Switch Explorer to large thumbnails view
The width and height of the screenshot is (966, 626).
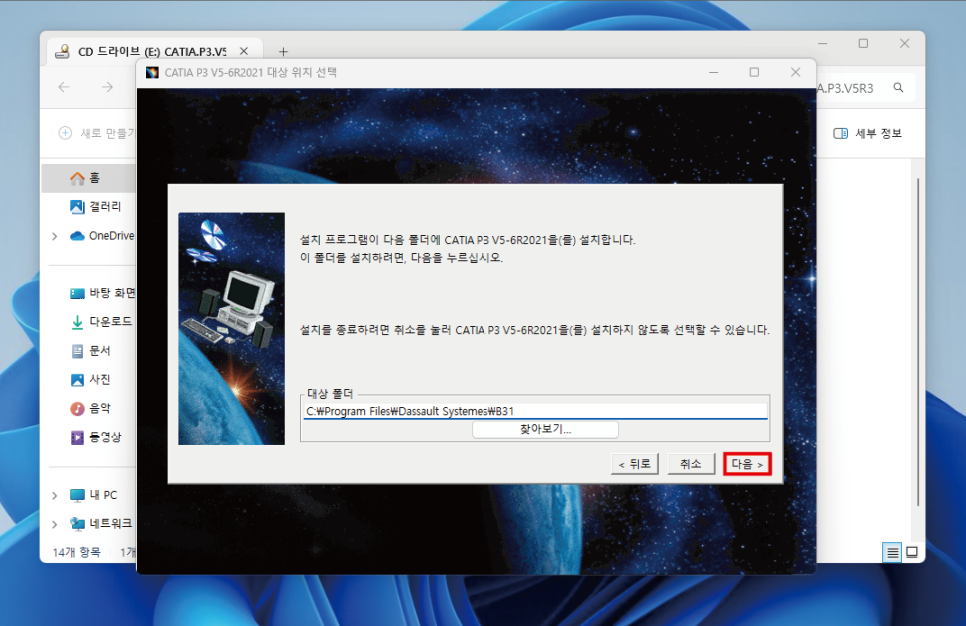912,553
